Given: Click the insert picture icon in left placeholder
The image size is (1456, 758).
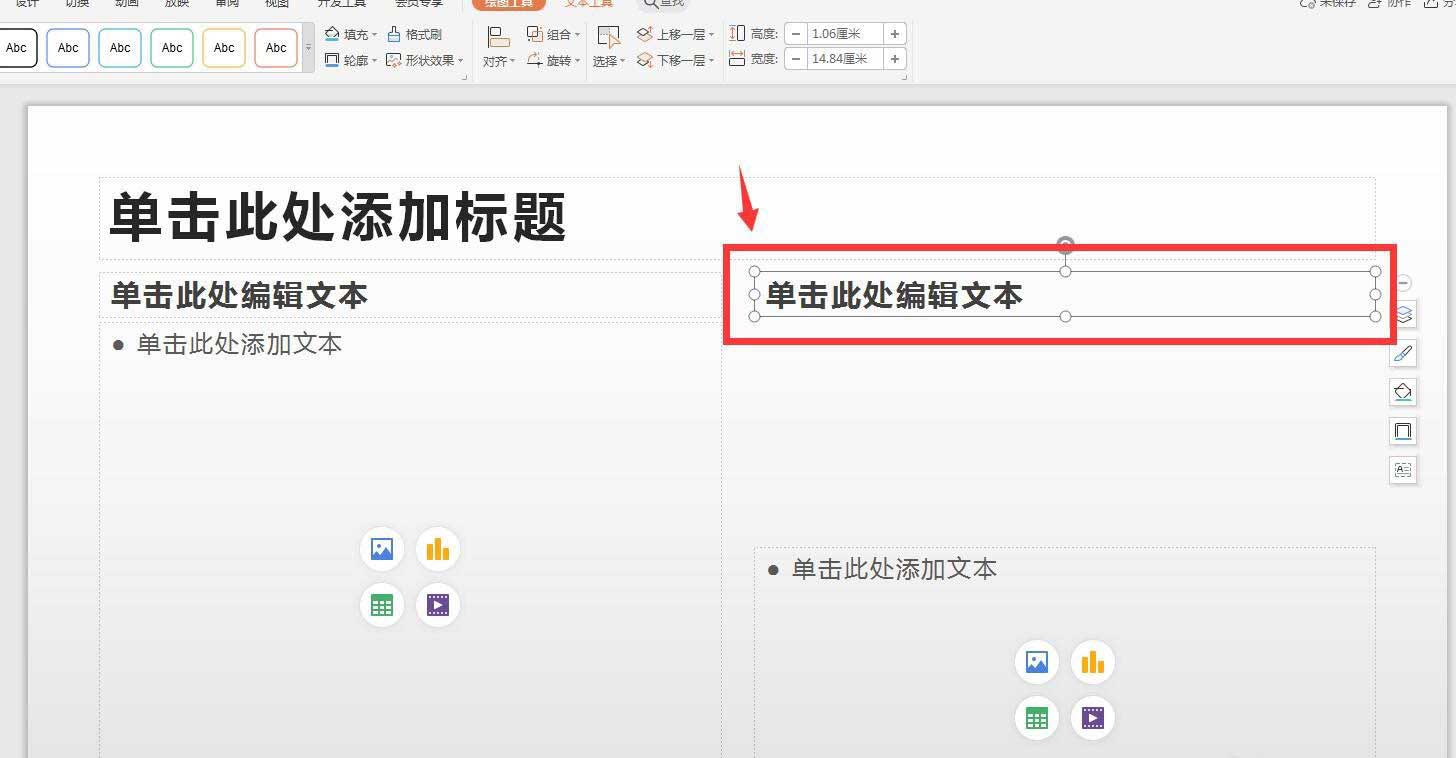Looking at the screenshot, I should pyautogui.click(x=381, y=548).
